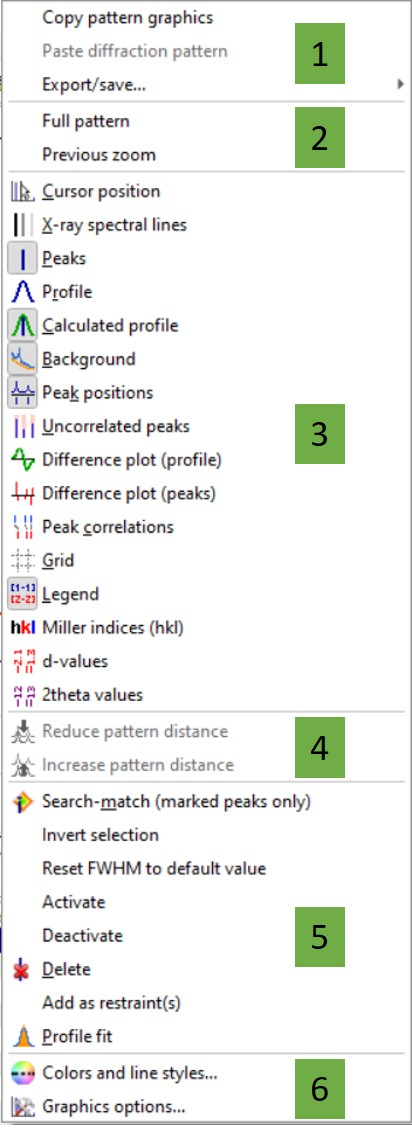Expand the Export/save submenu arrow
The width and height of the screenshot is (412, 1134).
tap(400, 85)
